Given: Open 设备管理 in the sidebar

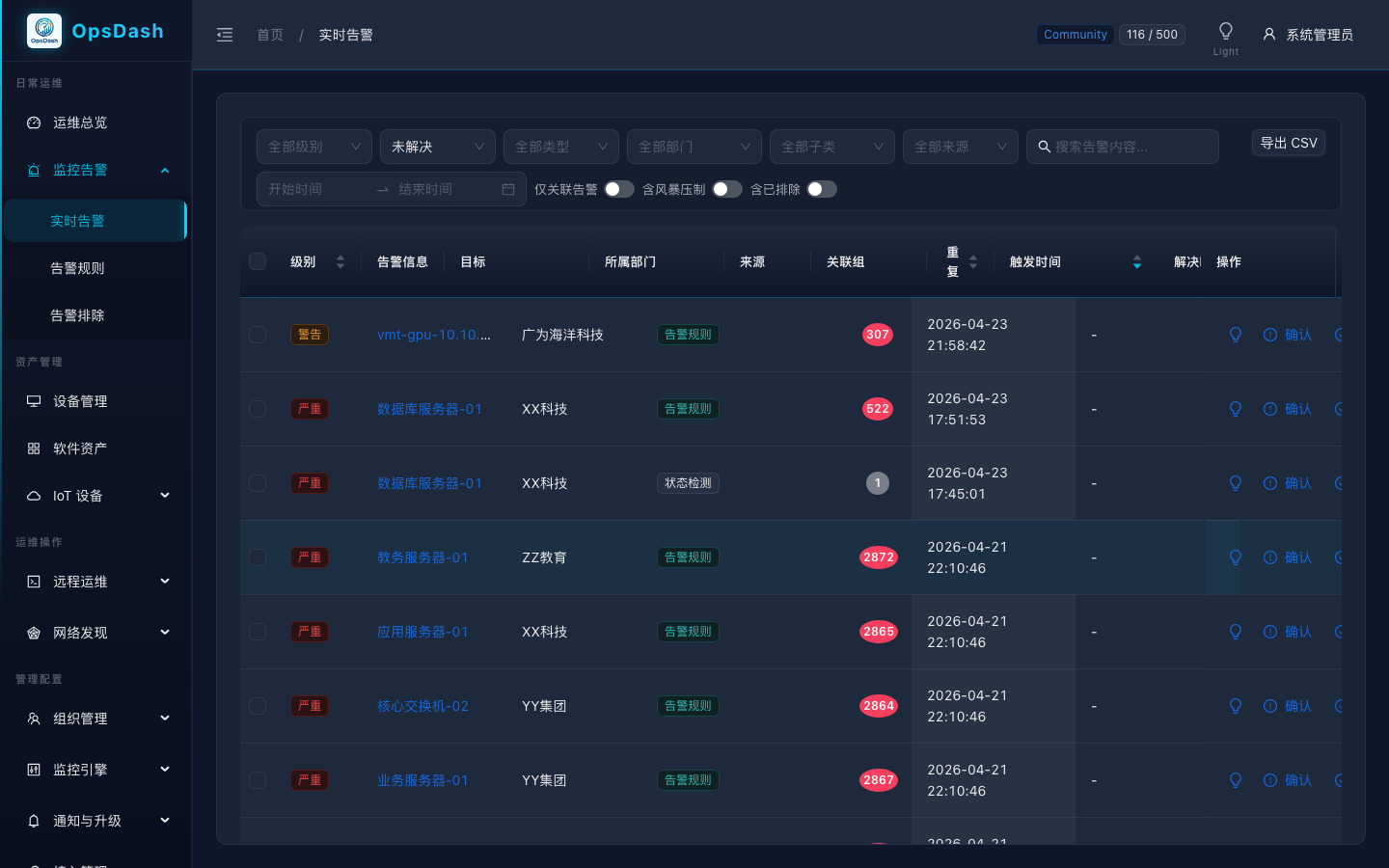Looking at the screenshot, I should [x=95, y=401].
